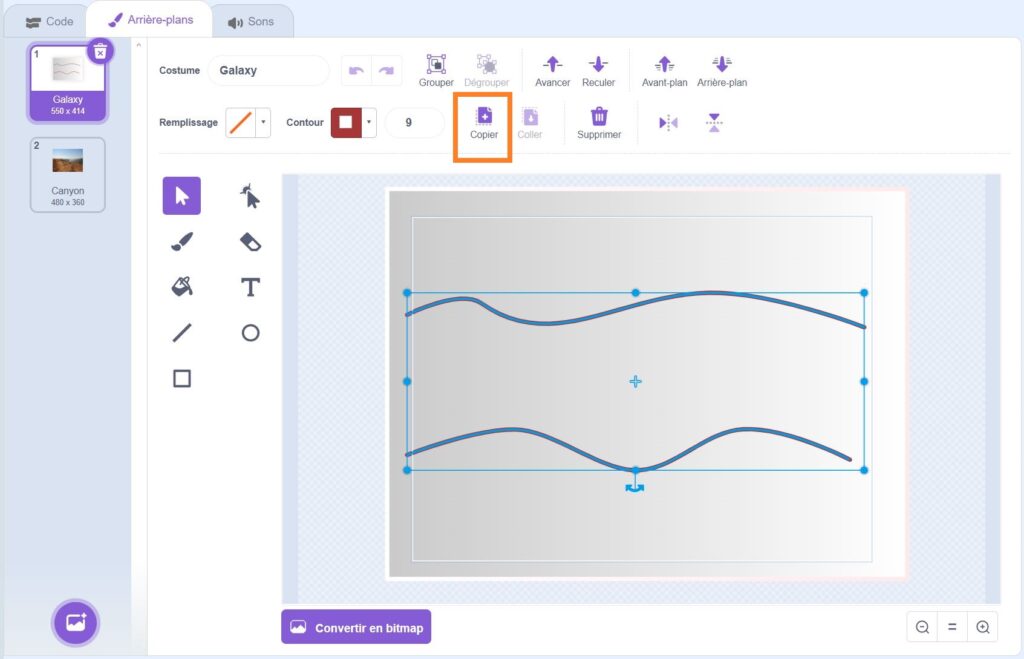Select the Eraser tool
1024x659 pixels.
click(x=250, y=241)
